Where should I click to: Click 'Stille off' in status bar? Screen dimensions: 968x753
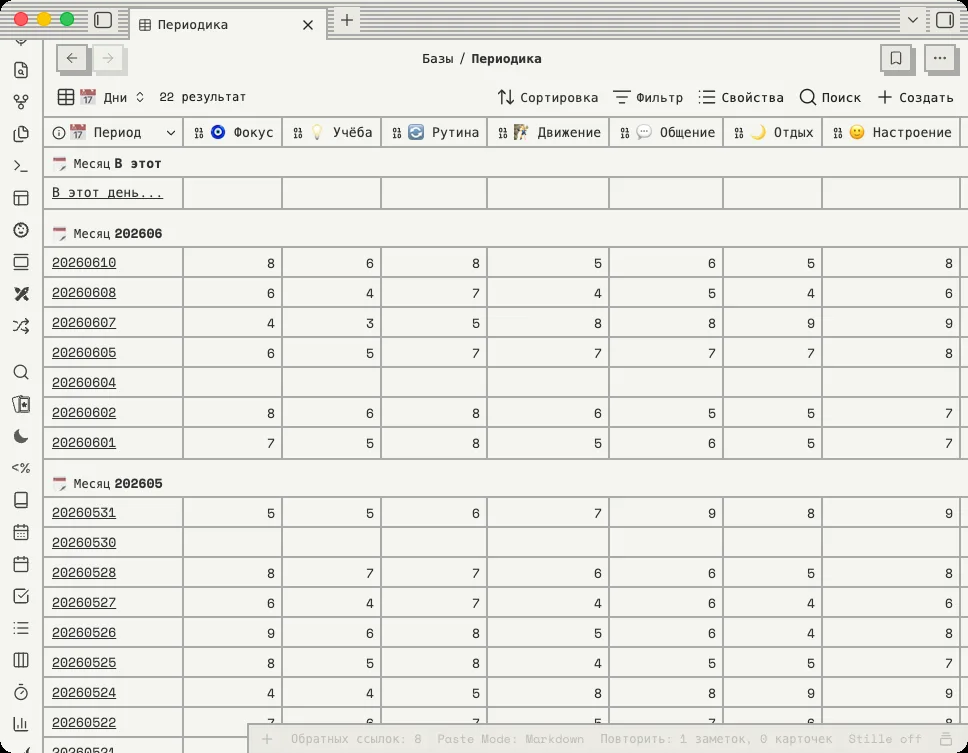click(x=885, y=739)
